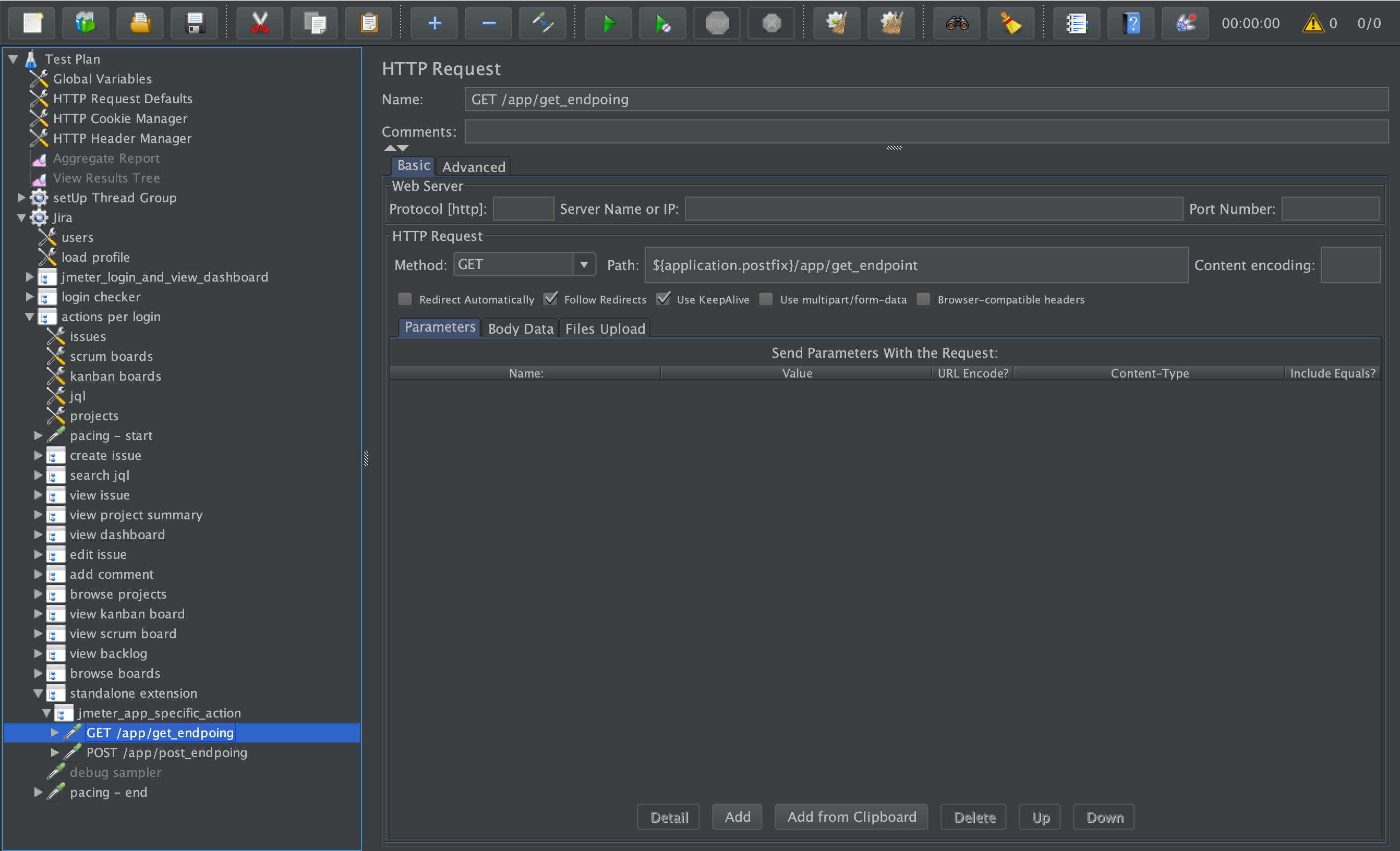Viewport: 1400px width, 851px height.
Task: Enable Redirect Automatically
Action: [x=405, y=299]
